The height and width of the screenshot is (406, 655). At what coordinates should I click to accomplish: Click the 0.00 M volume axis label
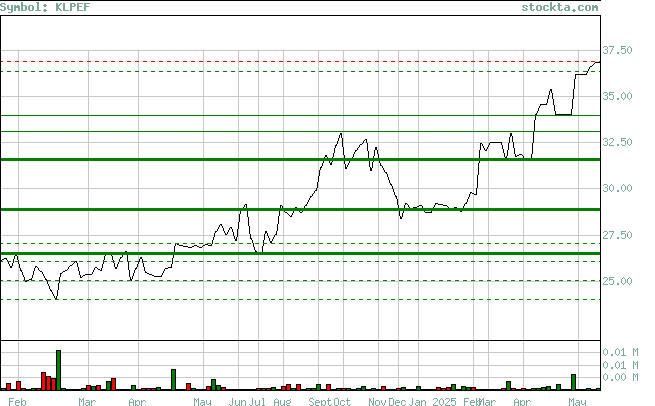tap(620, 377)
